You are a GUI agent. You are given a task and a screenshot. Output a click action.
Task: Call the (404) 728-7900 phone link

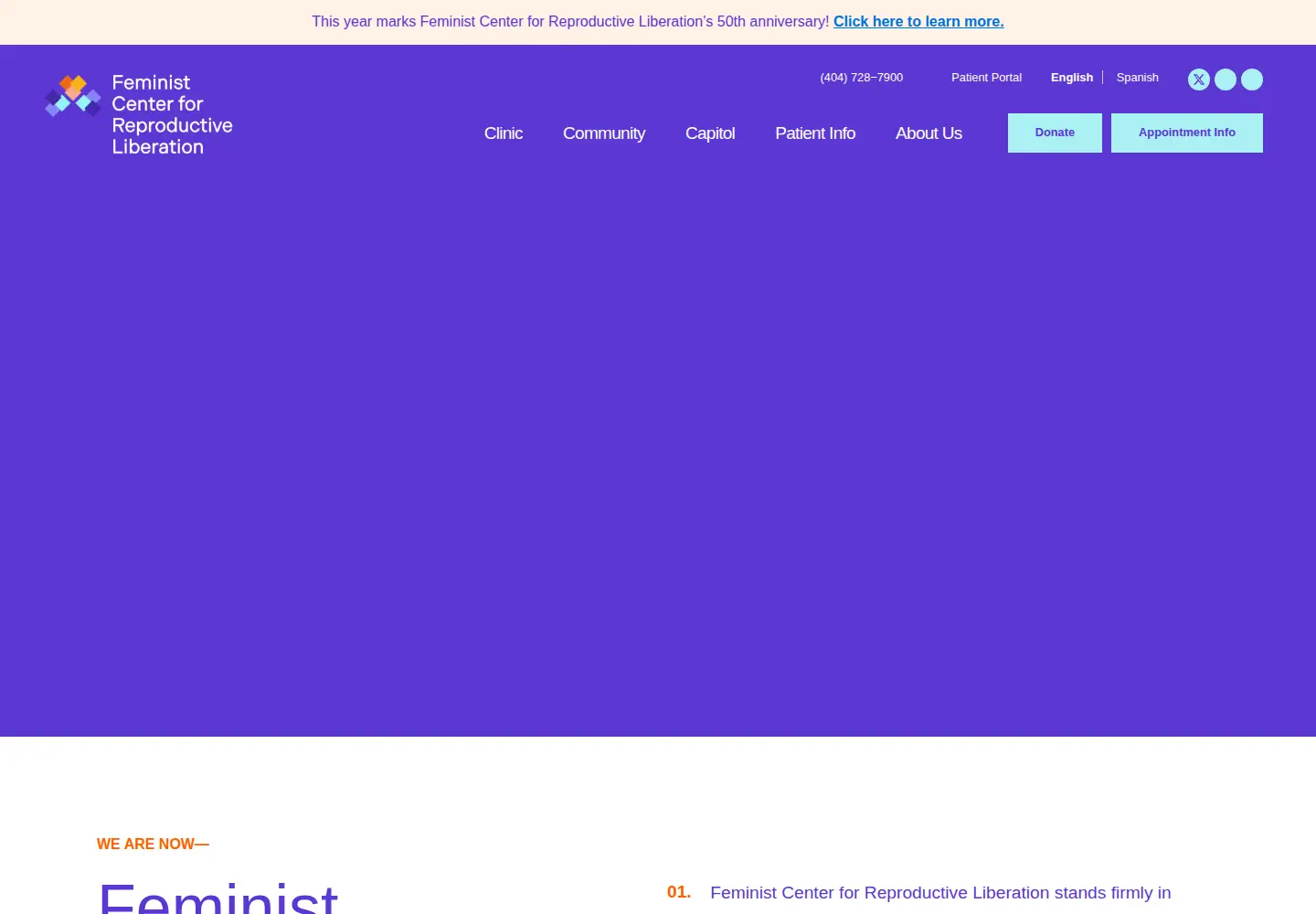(x=862, y=78)
